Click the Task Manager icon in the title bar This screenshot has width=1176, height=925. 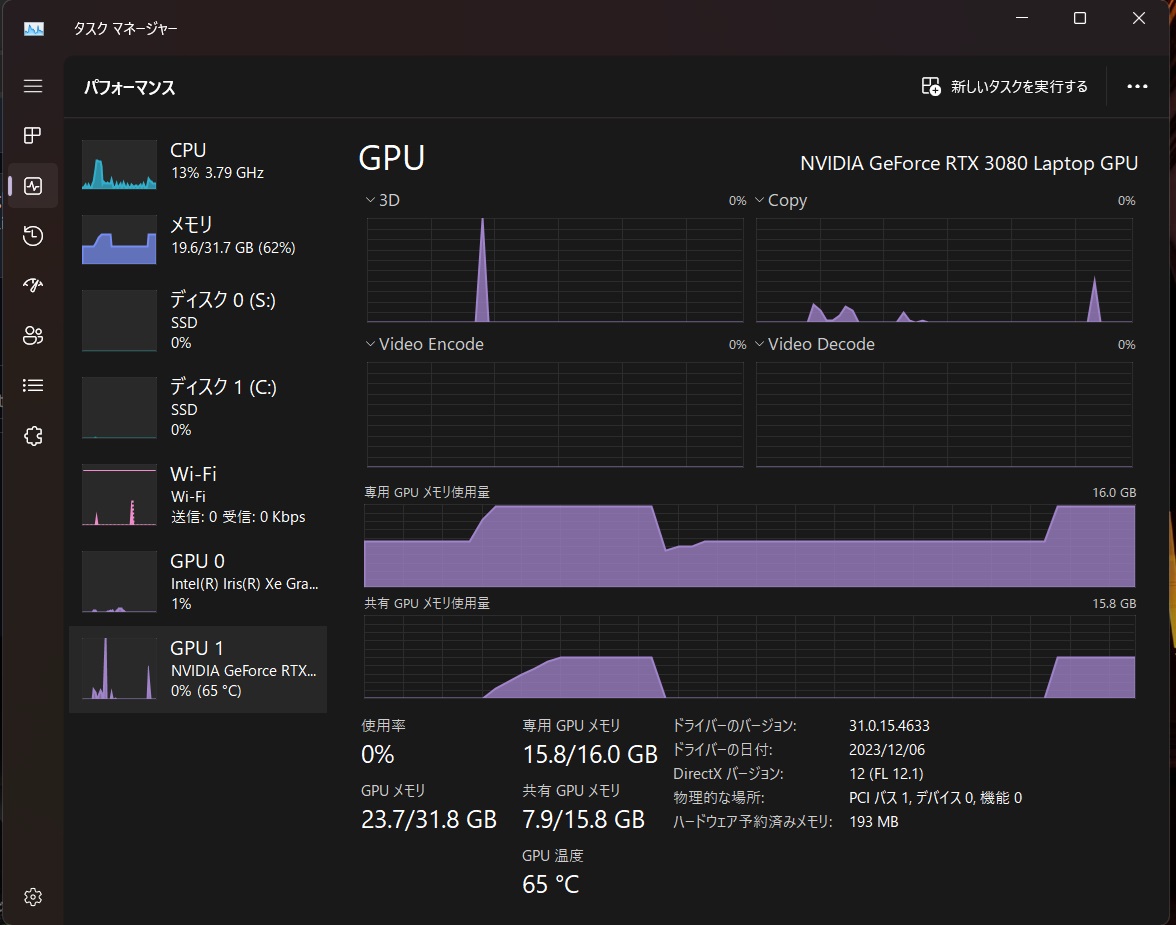pyautogui.click(x=33, y=28)
